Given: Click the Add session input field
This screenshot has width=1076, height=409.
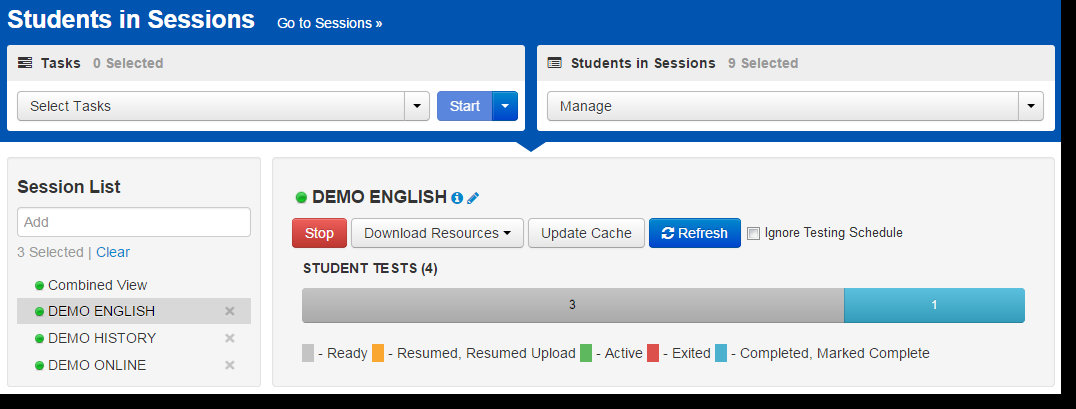Looking at the screenshot, I should pyautogui.click(x=134, y=222).
